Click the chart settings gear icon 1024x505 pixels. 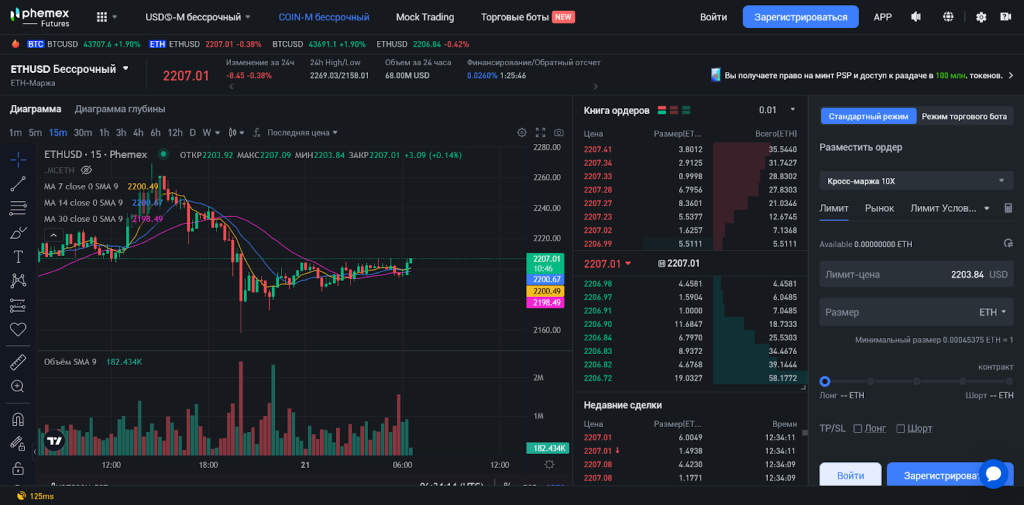pyautogui.click(x=521, y=133)
